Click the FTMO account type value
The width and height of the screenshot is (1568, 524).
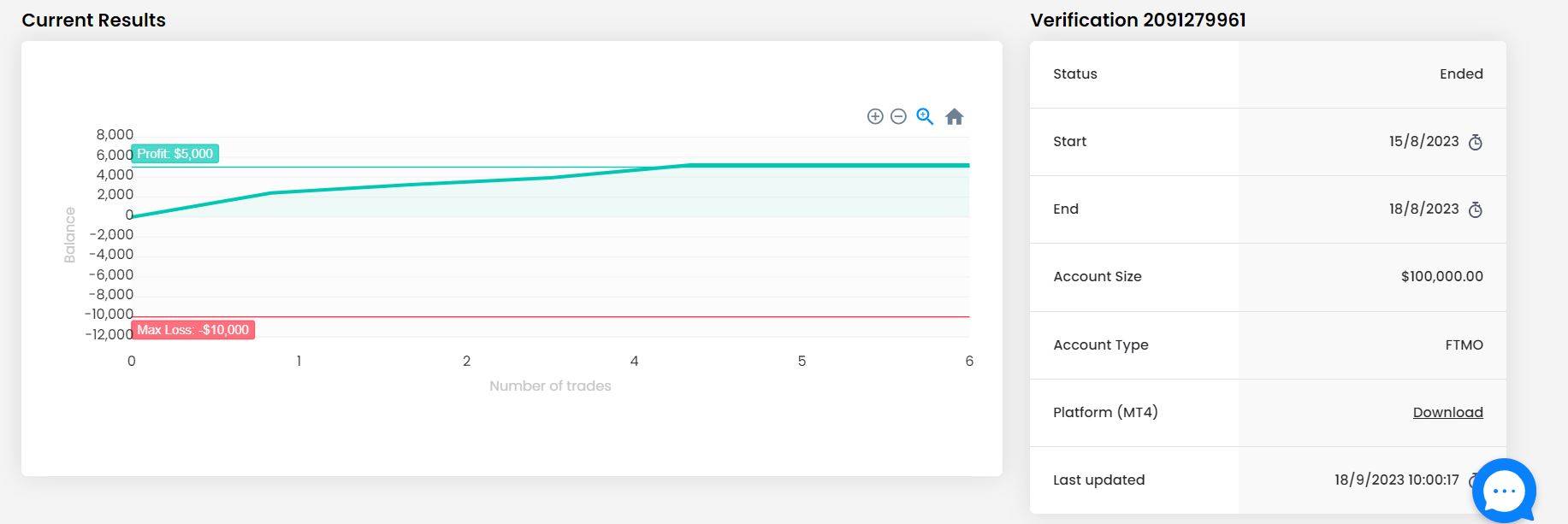click(1464, 345)
